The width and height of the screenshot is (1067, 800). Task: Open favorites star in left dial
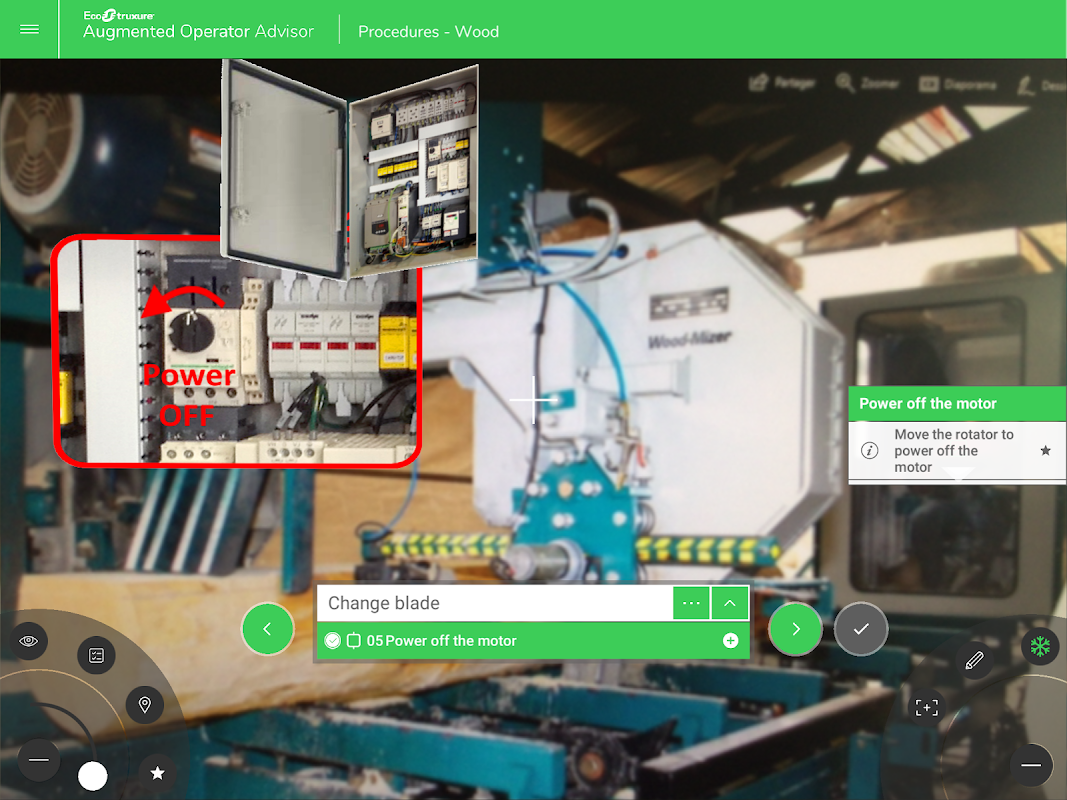157,773
